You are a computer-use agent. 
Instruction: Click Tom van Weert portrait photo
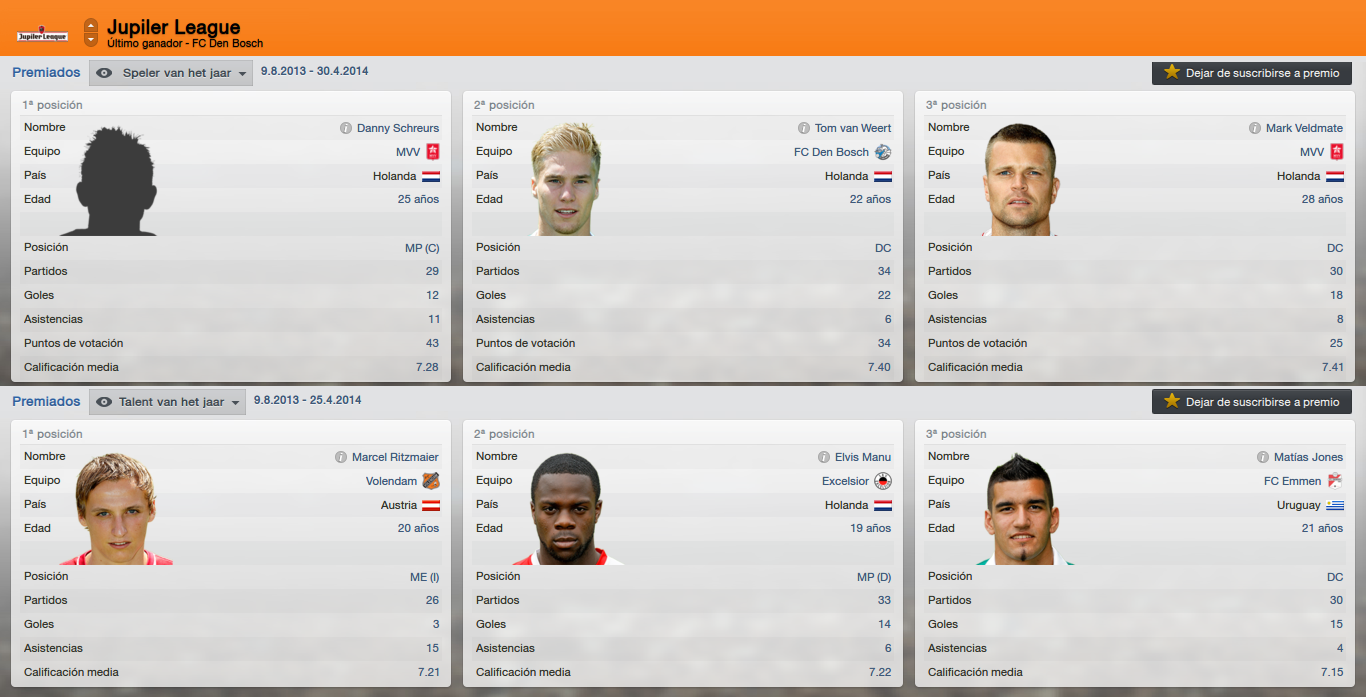[566, 178]
